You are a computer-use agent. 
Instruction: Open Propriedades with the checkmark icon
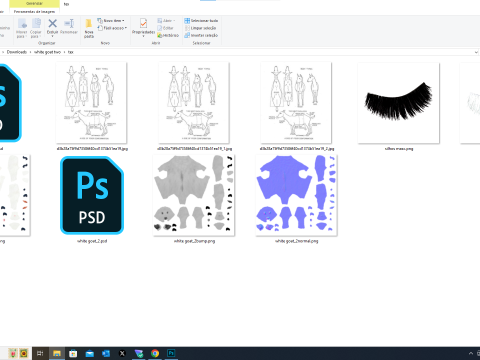[x=143, y=23]
